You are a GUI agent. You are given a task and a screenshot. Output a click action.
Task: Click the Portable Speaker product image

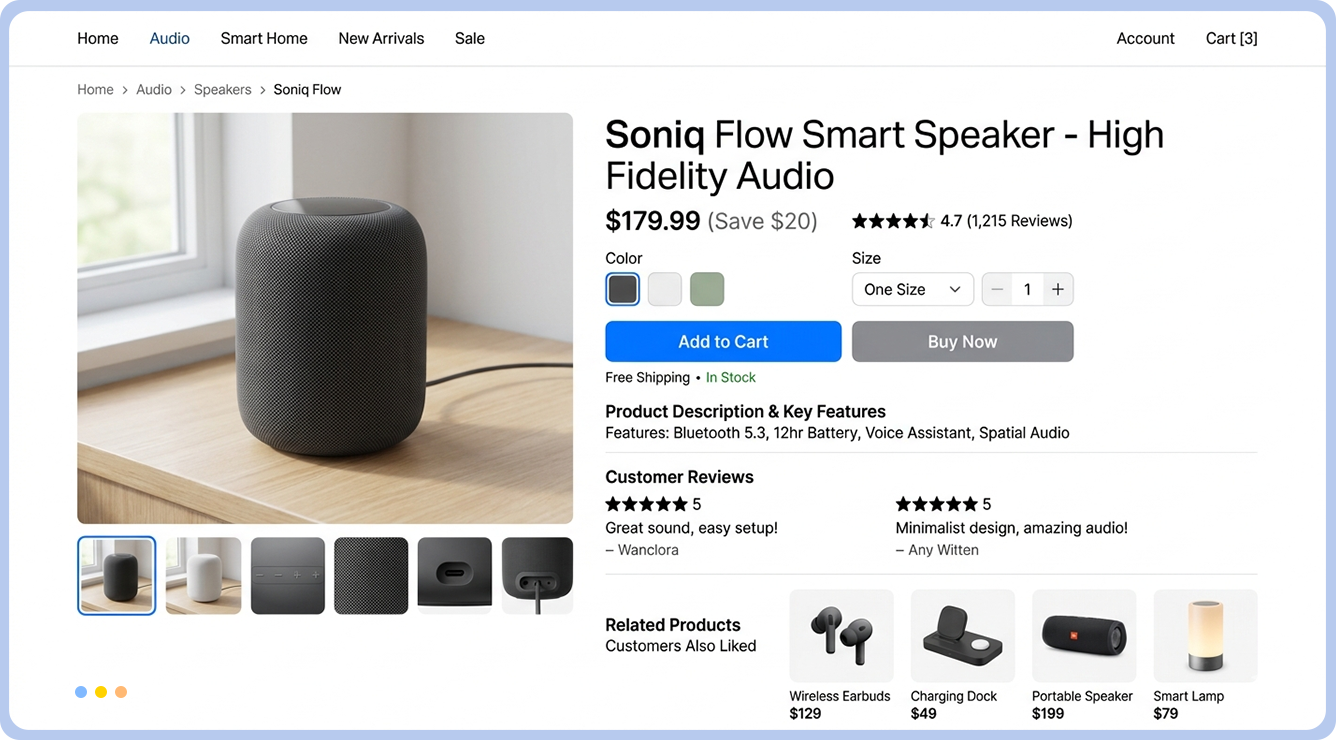[1083, 635]
